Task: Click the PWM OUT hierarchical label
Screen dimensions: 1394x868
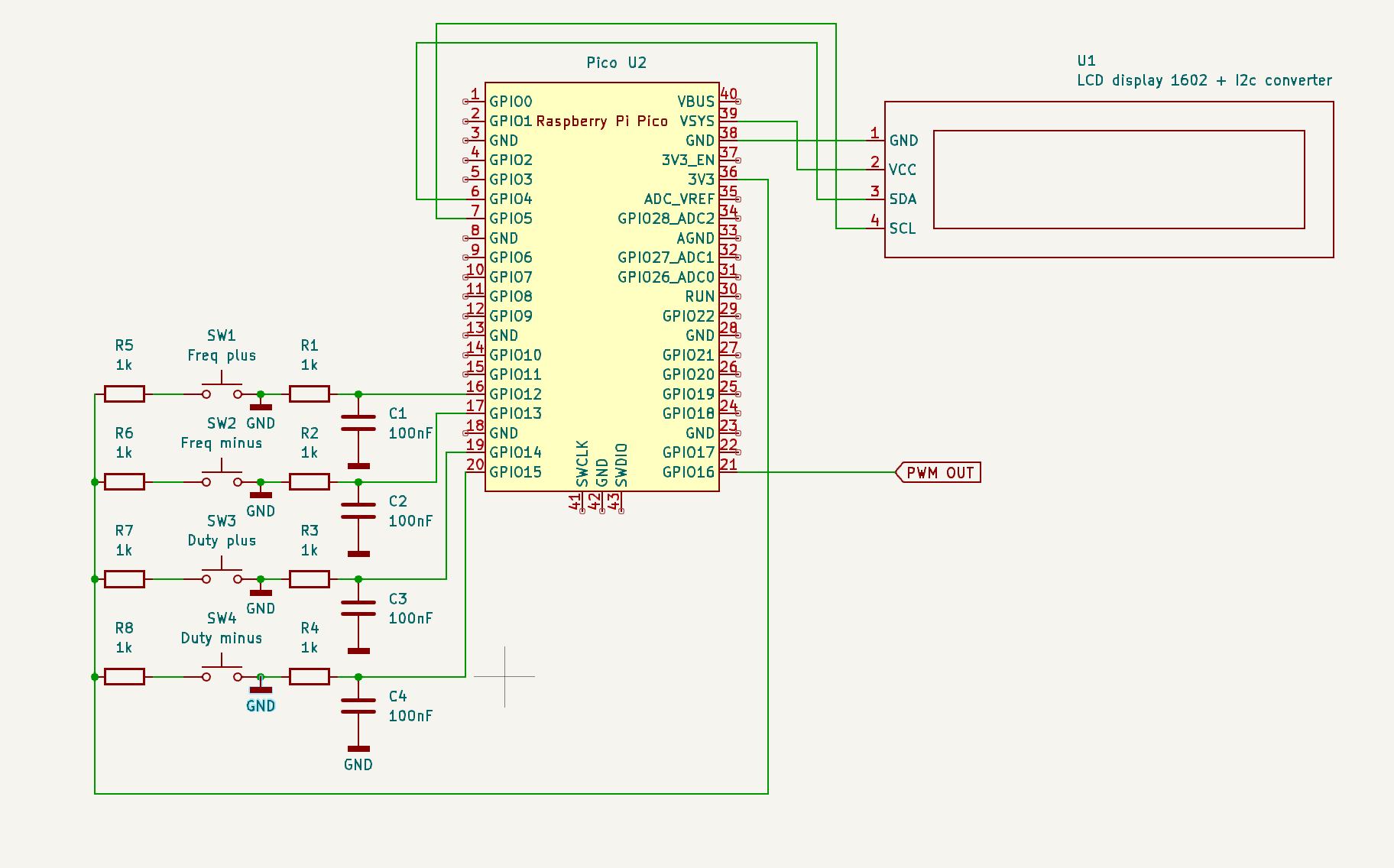Action: [x=937, y=471]
